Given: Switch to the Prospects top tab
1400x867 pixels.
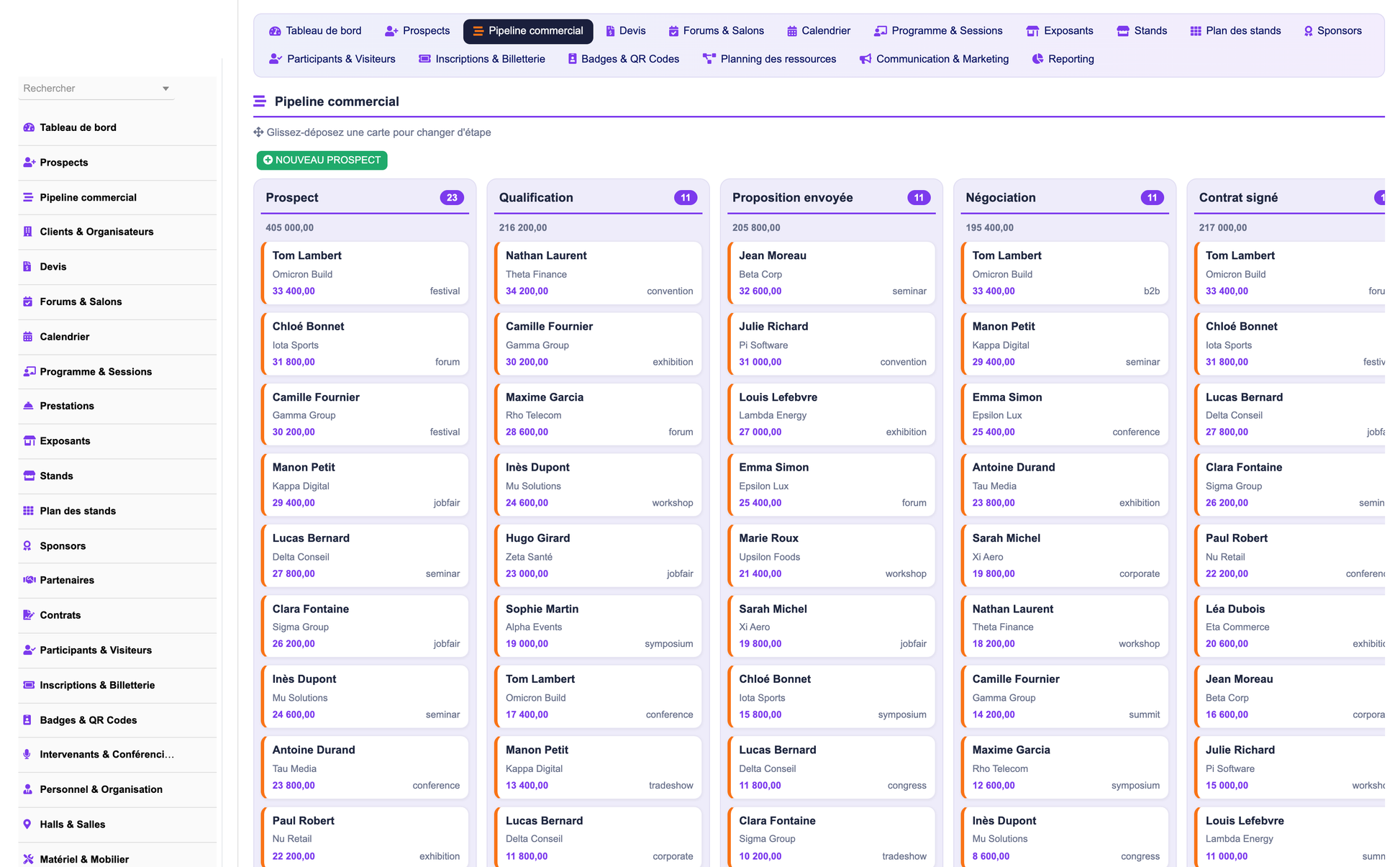Looking at the screenshot, I should click(417, 31).
